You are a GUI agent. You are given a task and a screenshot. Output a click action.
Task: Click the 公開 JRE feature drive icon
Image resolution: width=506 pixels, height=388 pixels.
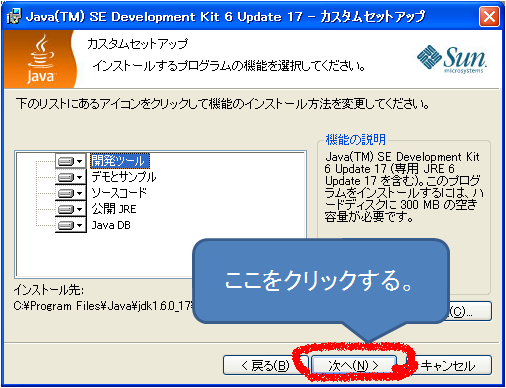(66, 209)
